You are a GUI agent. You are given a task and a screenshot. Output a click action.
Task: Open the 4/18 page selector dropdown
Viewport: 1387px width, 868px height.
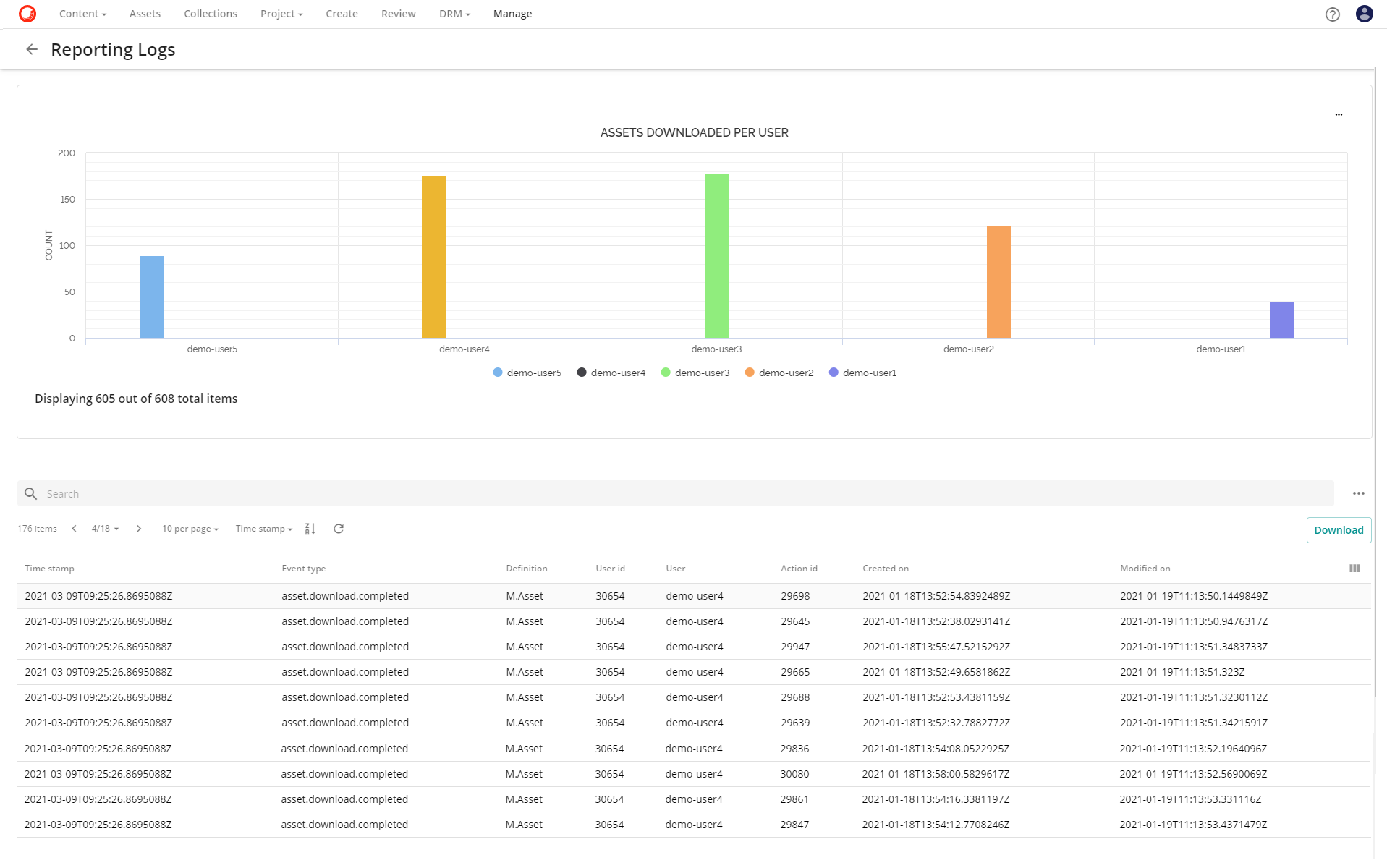click(105, 529)
